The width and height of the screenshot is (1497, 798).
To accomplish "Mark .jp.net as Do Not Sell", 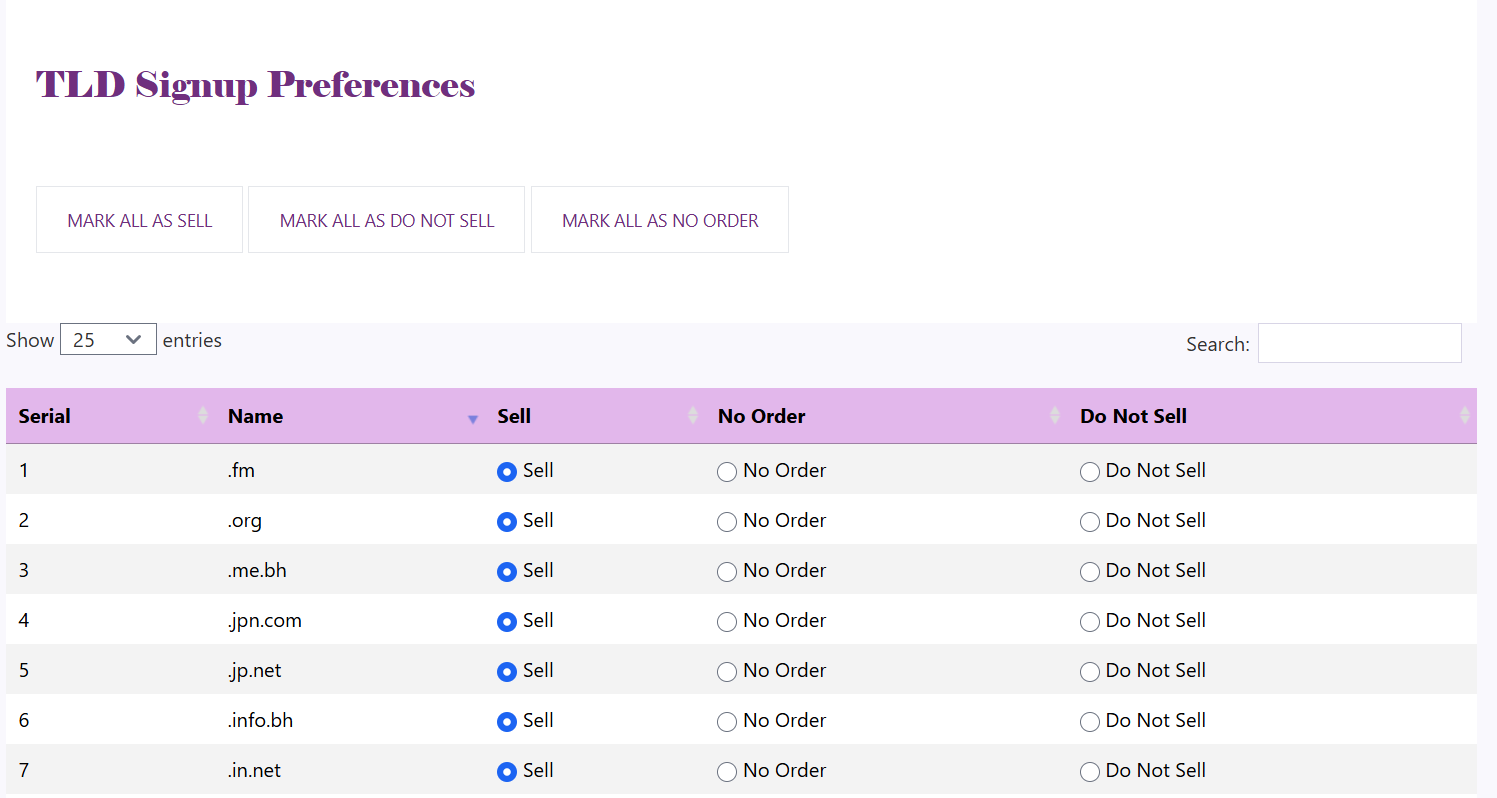I will coord(1090,672).
